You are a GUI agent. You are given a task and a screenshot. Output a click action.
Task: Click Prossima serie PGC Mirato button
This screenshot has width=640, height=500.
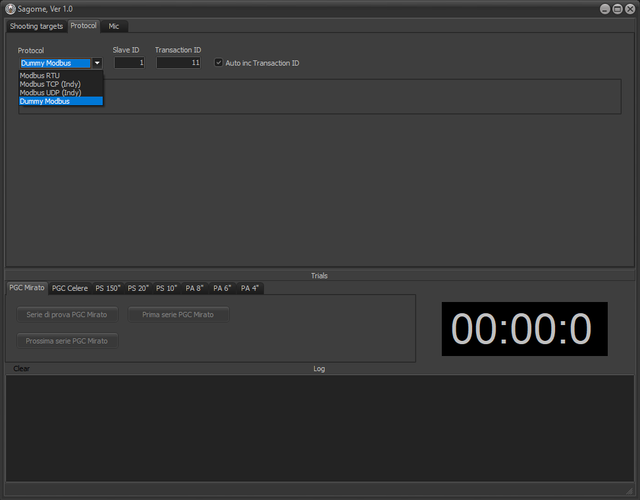pyautogui.click(x=67, y=341)
